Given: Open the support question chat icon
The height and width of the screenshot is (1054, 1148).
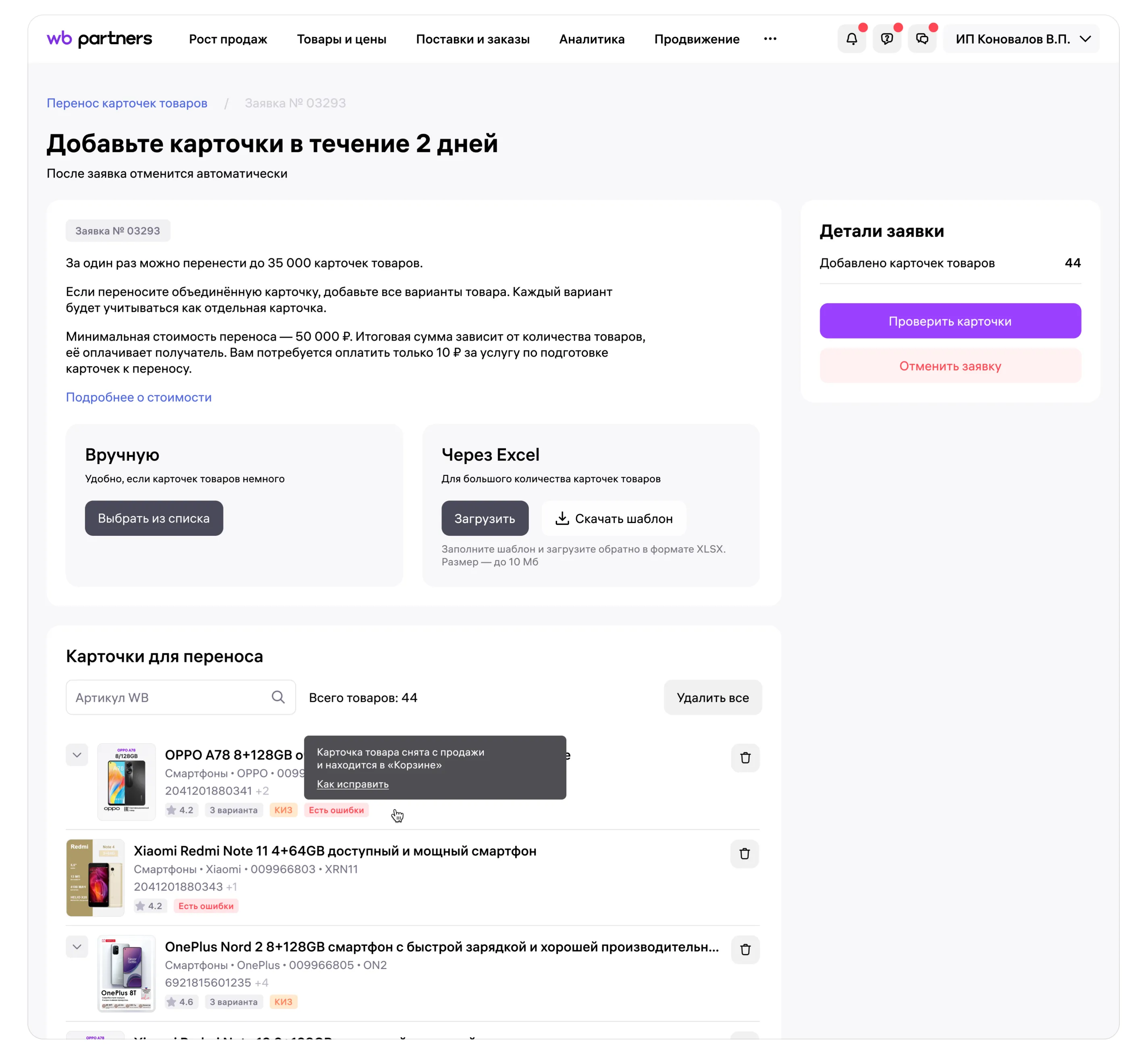Looking at the screenshot, I should (x=887, y=39).
